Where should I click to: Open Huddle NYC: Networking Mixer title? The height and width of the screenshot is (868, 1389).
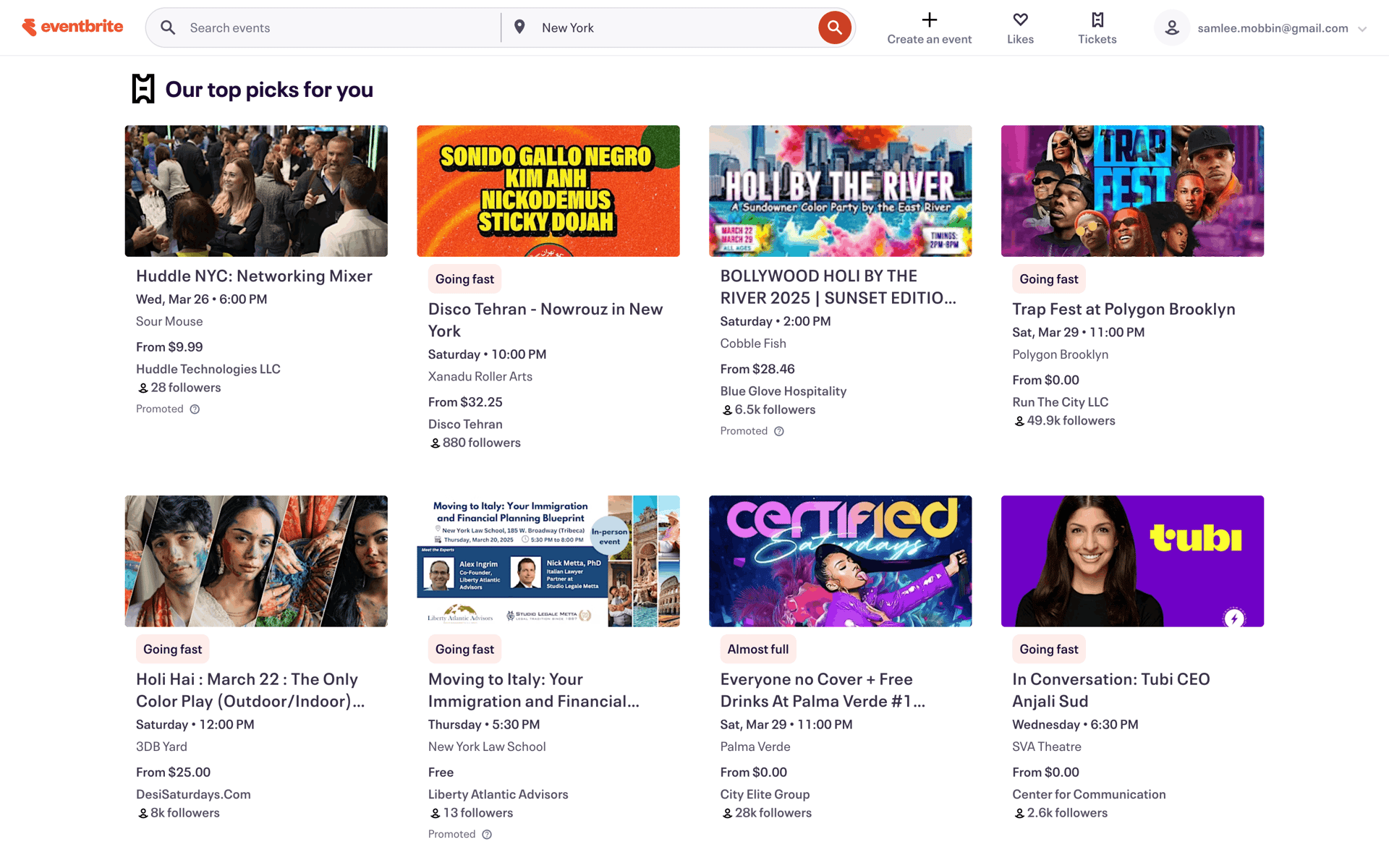click(x=254, y=276)
